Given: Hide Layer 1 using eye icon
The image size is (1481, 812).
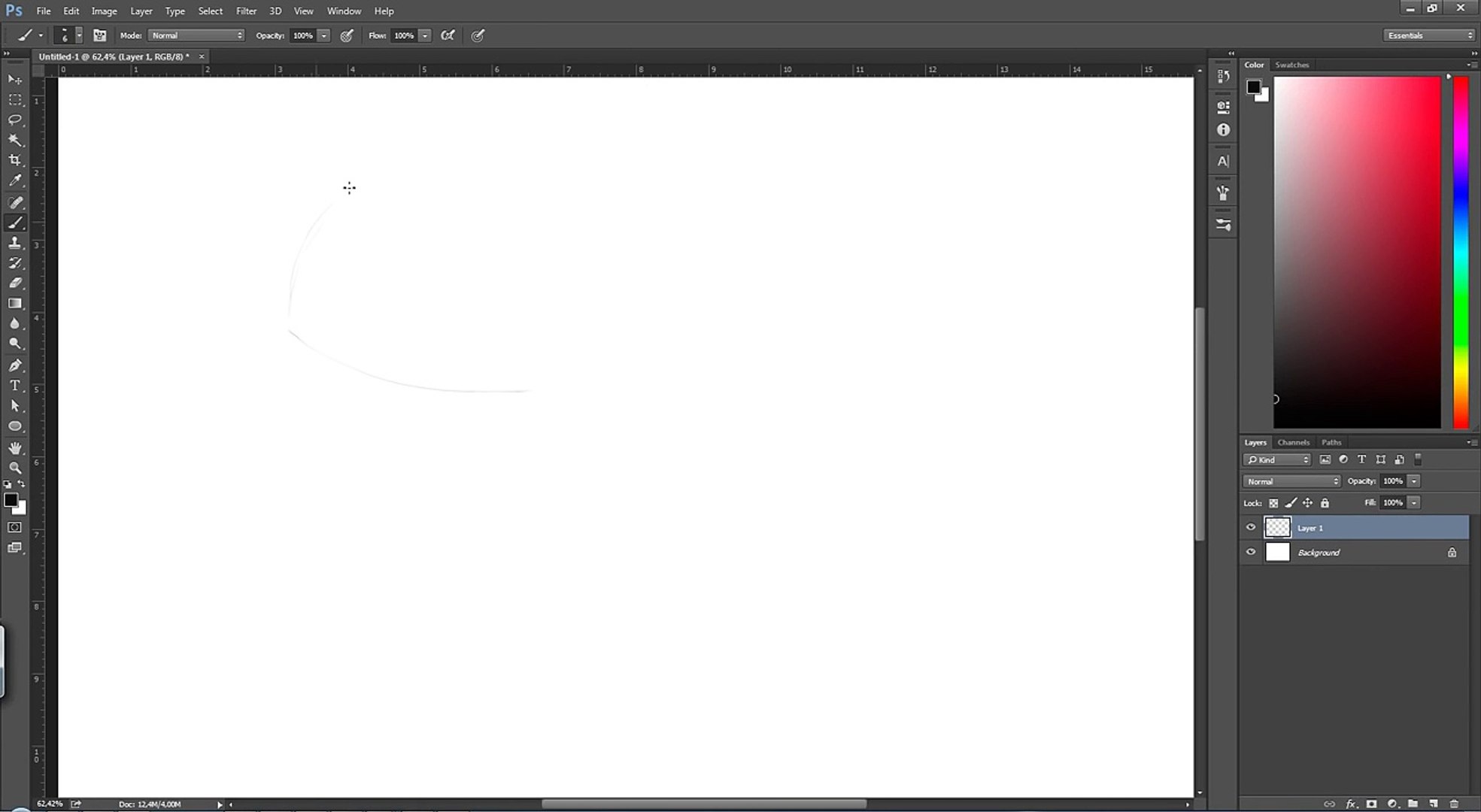Looking at the screenshot, I should [x=1251, y=527].
